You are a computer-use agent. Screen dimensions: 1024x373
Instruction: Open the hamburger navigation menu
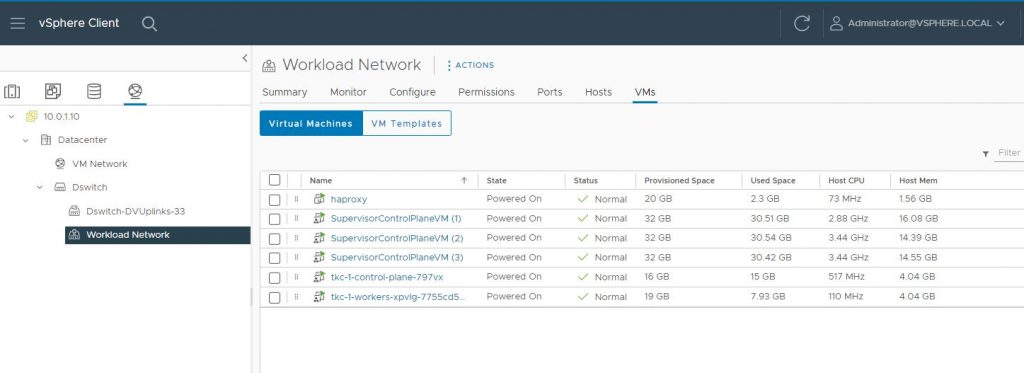coord(18,24)
